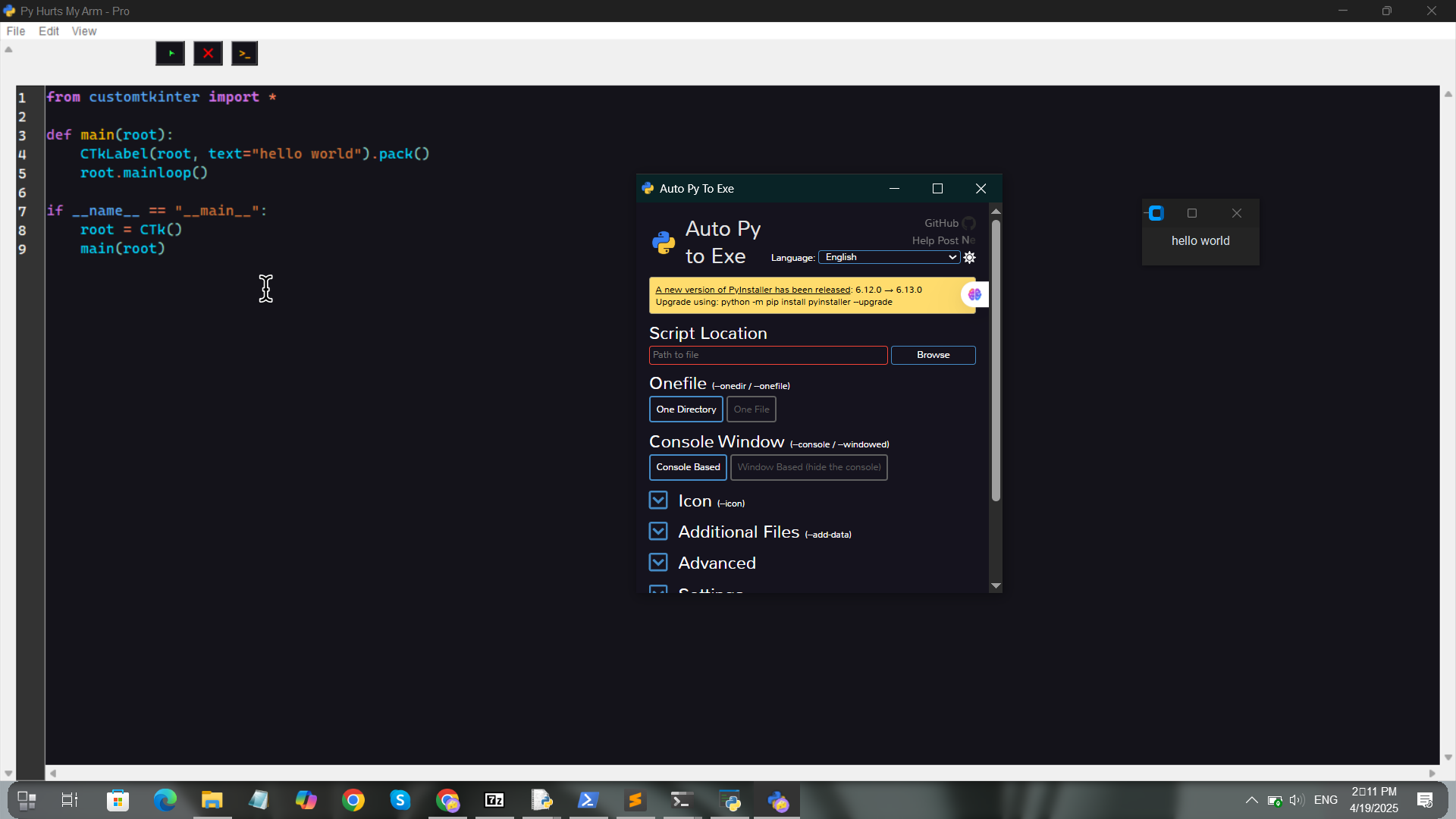Open the PyInstaller new version release link

[753, 290]
